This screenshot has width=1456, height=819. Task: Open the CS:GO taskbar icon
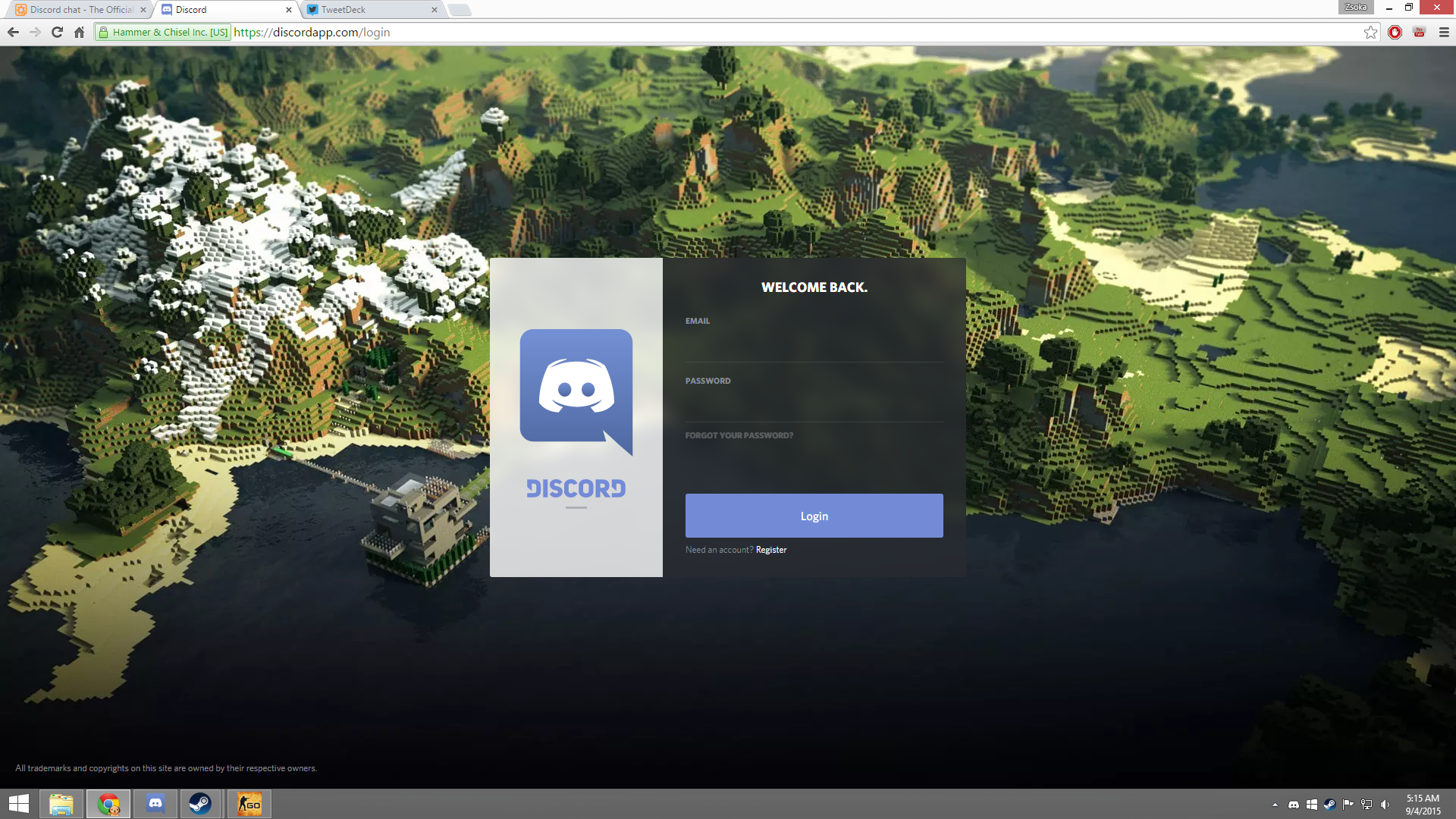[x=249, y=804]
